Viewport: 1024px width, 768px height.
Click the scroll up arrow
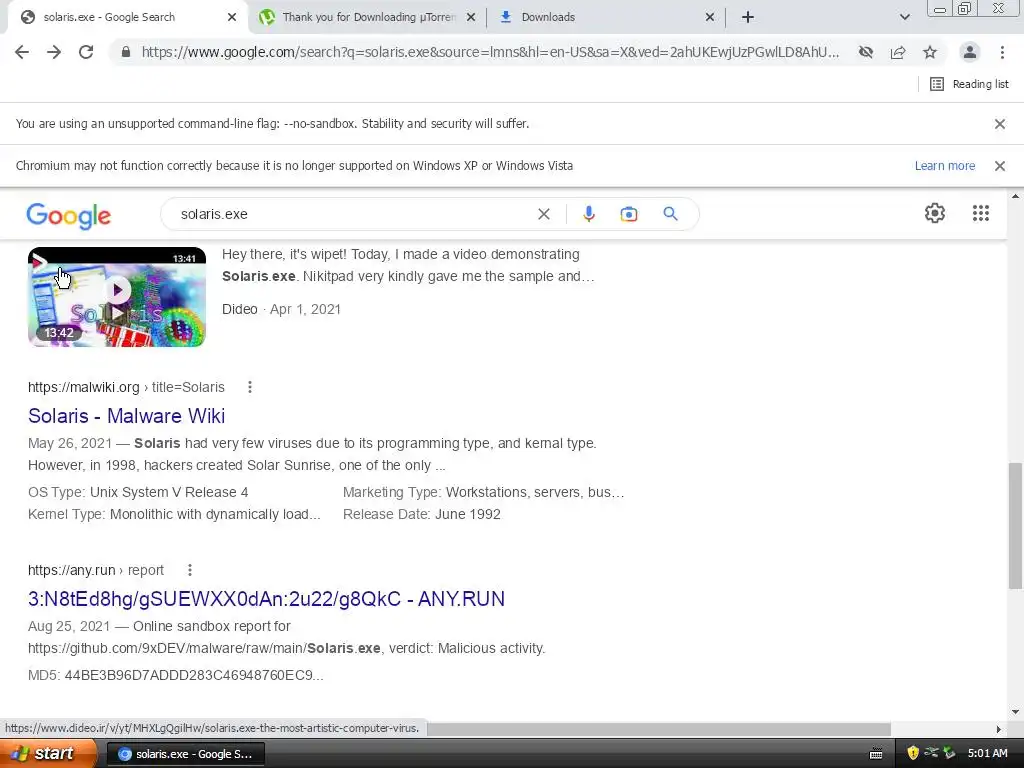click(x=1015, y=196)
